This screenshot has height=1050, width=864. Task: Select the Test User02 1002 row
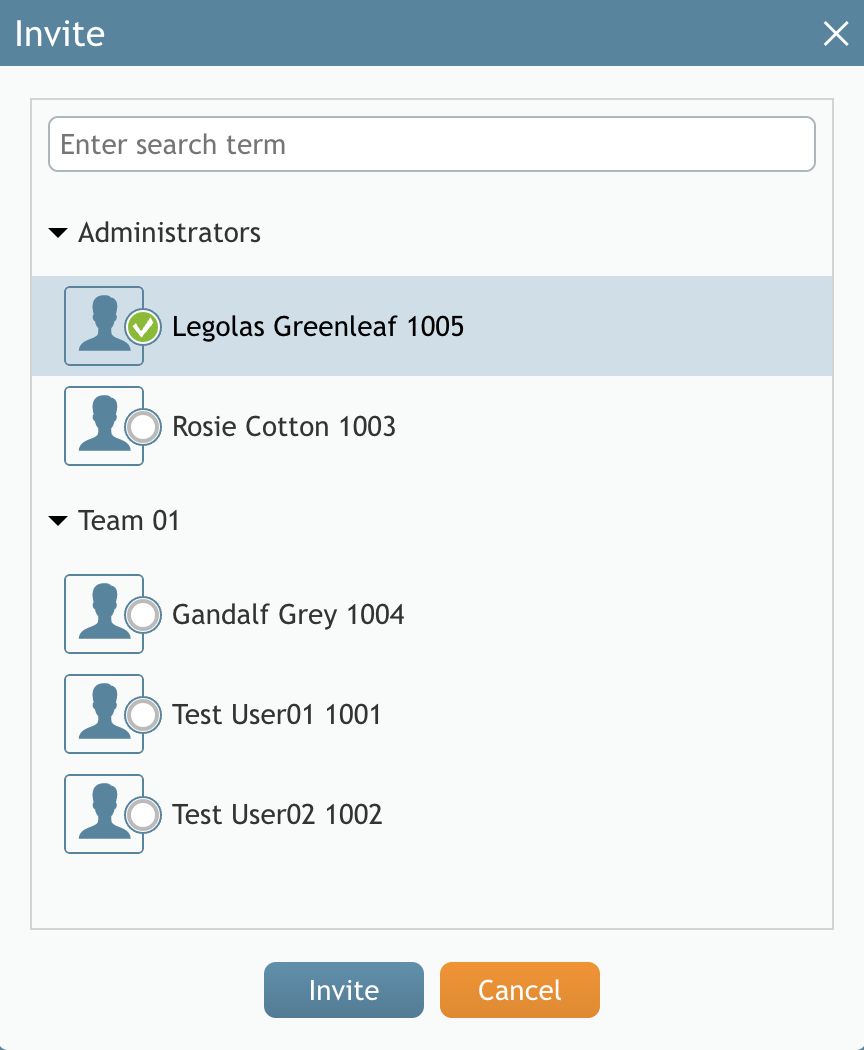pyautogui.click(x=432, y=814)
